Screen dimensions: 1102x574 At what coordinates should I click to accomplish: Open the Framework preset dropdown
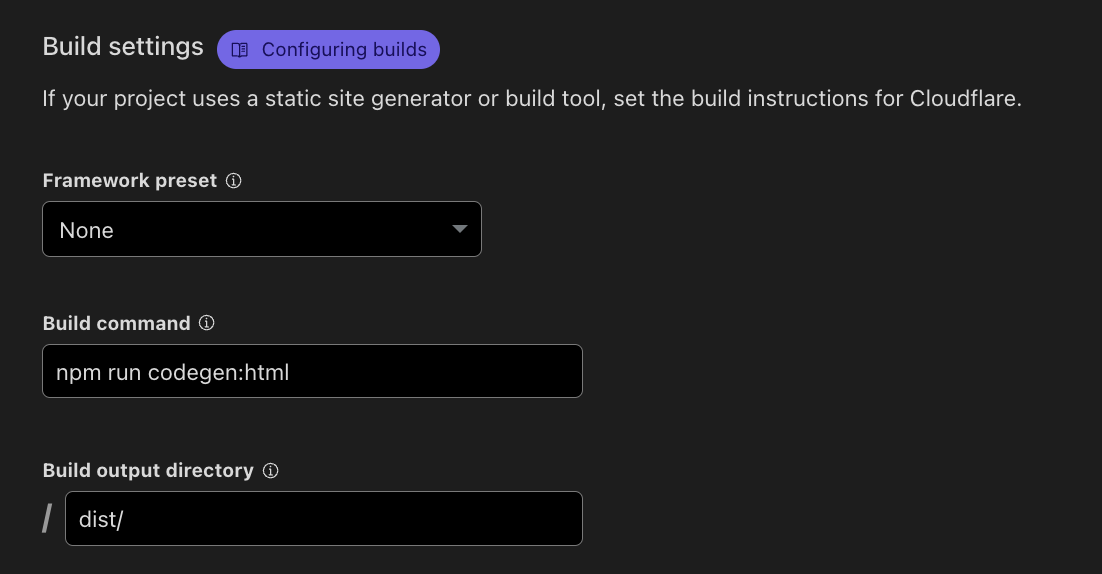(x=261, y=229)
